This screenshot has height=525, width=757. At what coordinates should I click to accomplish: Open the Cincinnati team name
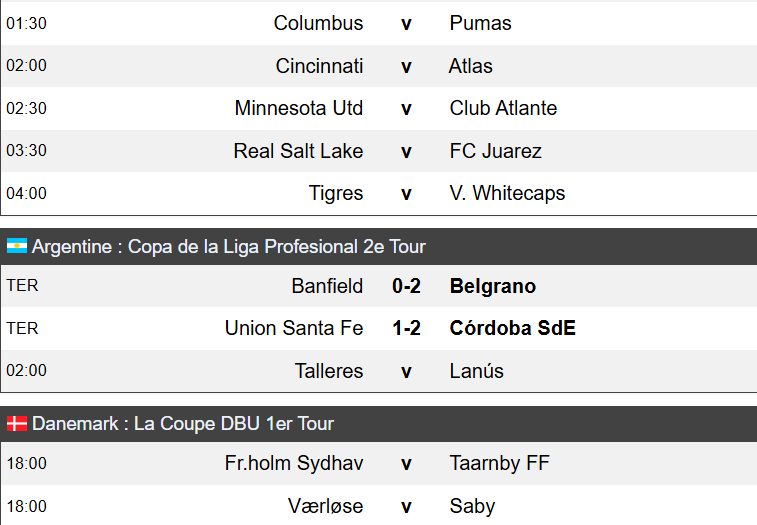coord(319,66)
